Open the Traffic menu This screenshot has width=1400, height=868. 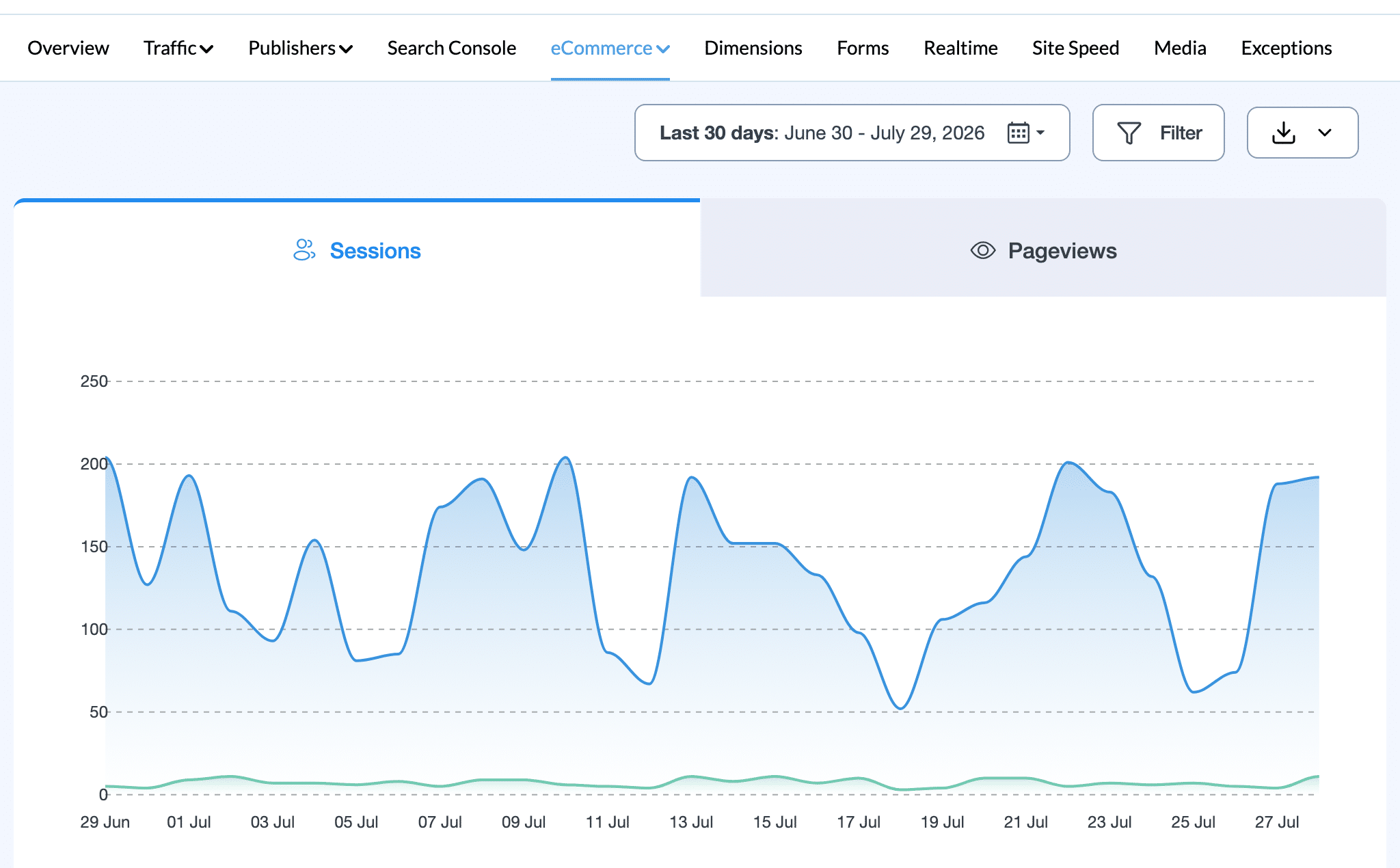(x=178, y=48)
